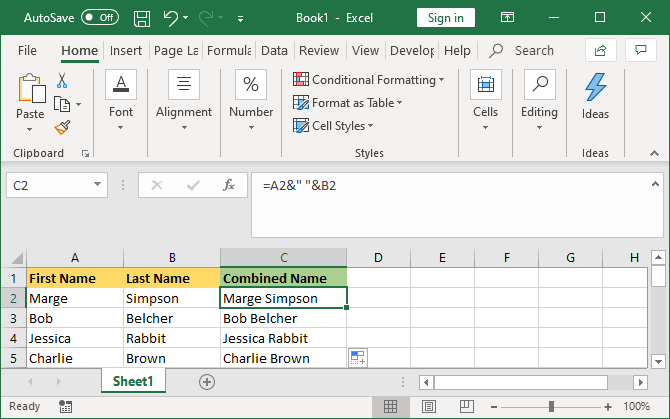The image size is (670, 419).
Task: Add a new sheet with plus icon
Action: tap(207, 381)
